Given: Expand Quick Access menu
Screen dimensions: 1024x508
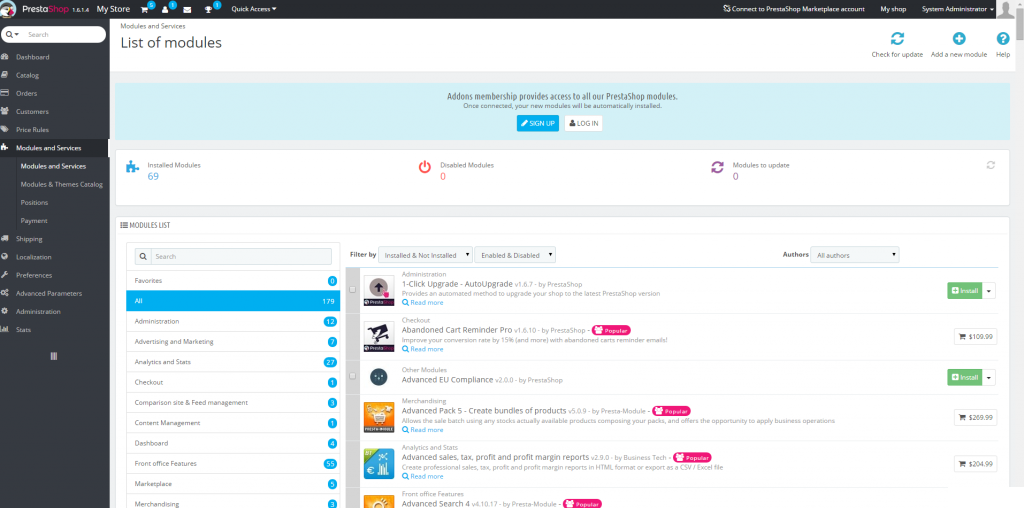Looking at the screenshot, I should click(x=253, y=9).
